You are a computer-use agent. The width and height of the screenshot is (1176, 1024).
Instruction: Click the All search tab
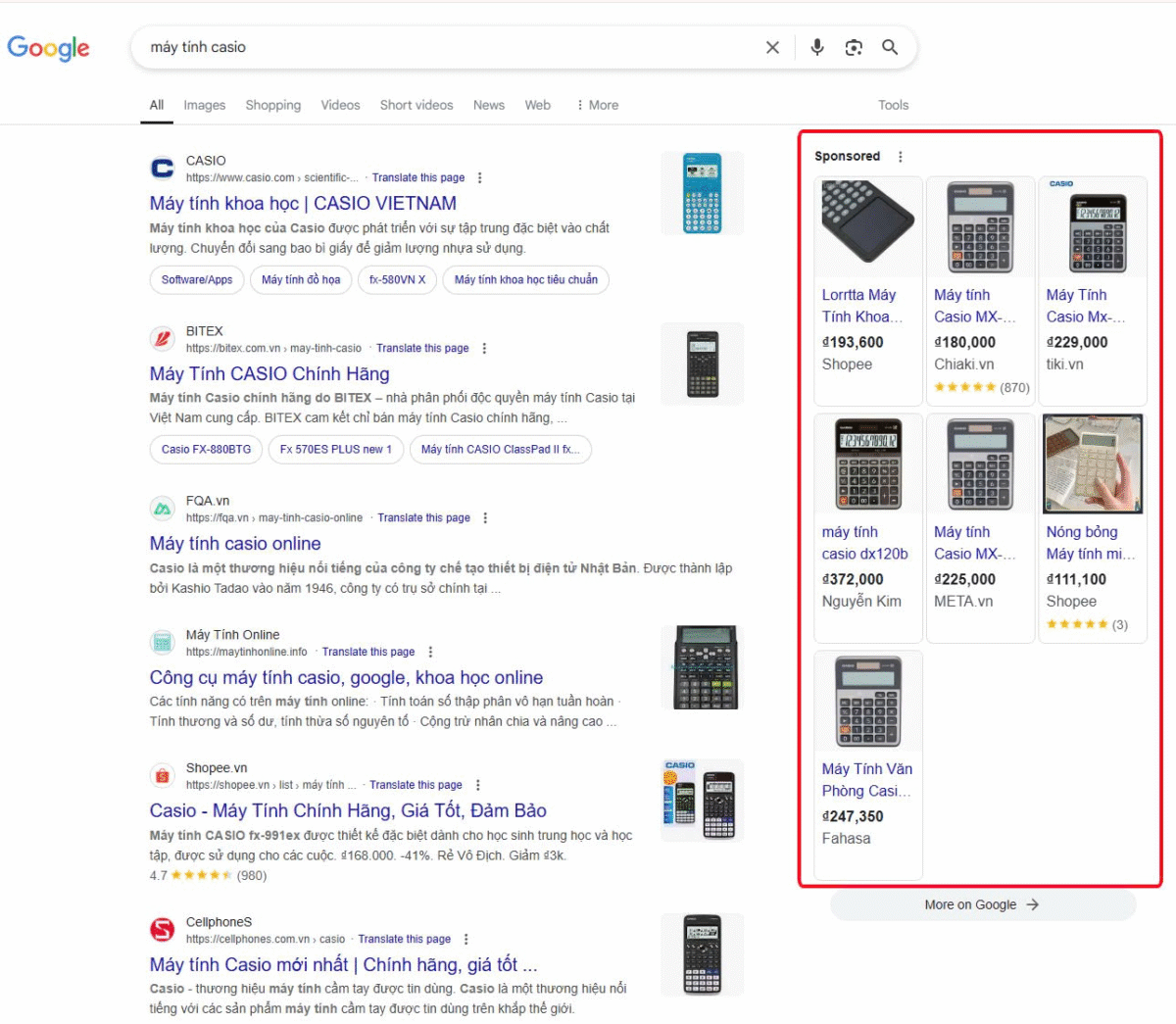[157, 105]
